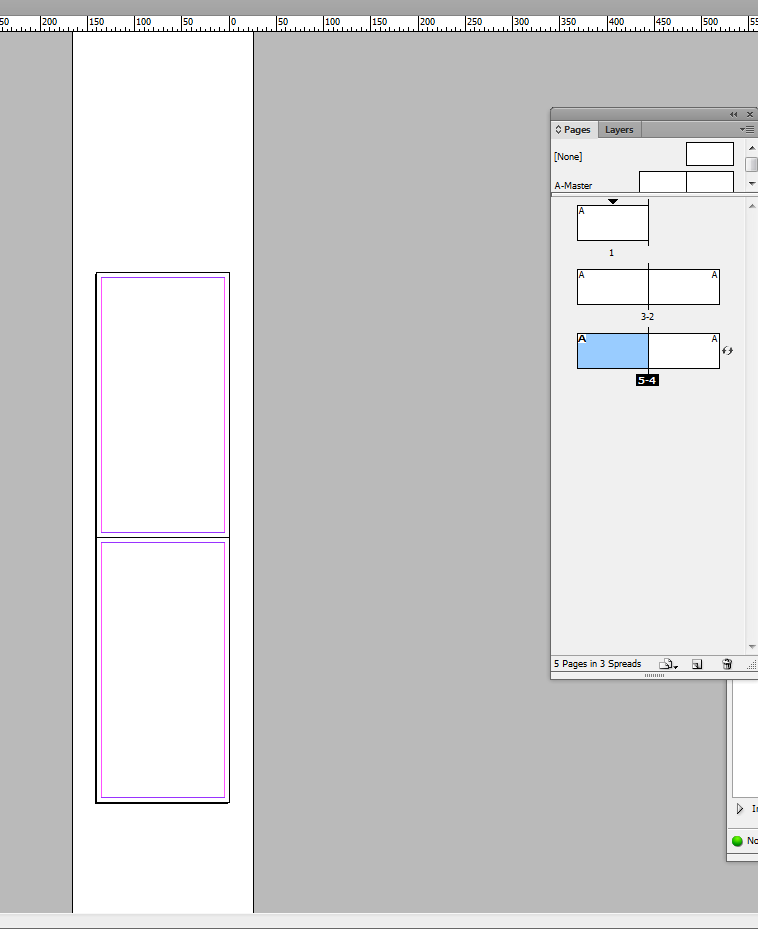Screen dimensions: 758x929
Task: Select the right page of spread 3-2
Action: [685, 287]
